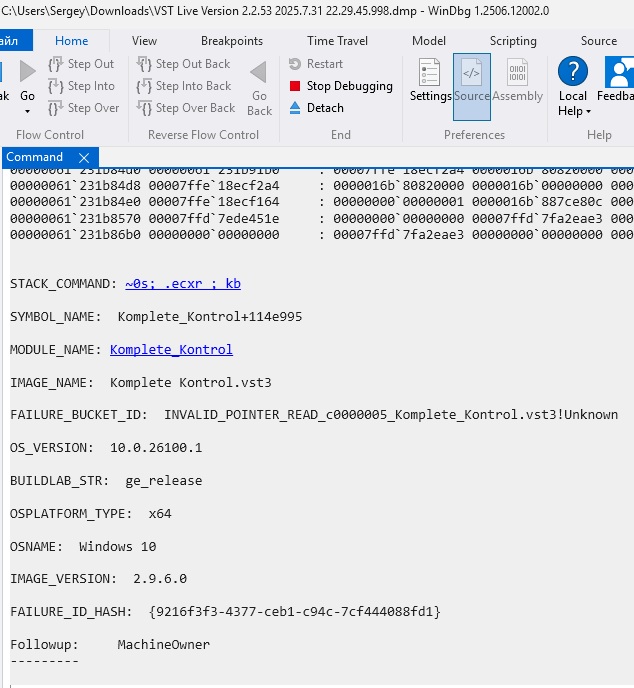Click IMAGE_VERSION value 2.9.6.0
The width and height of the screenshot is (634, 688).
click(x=160, y=579)
